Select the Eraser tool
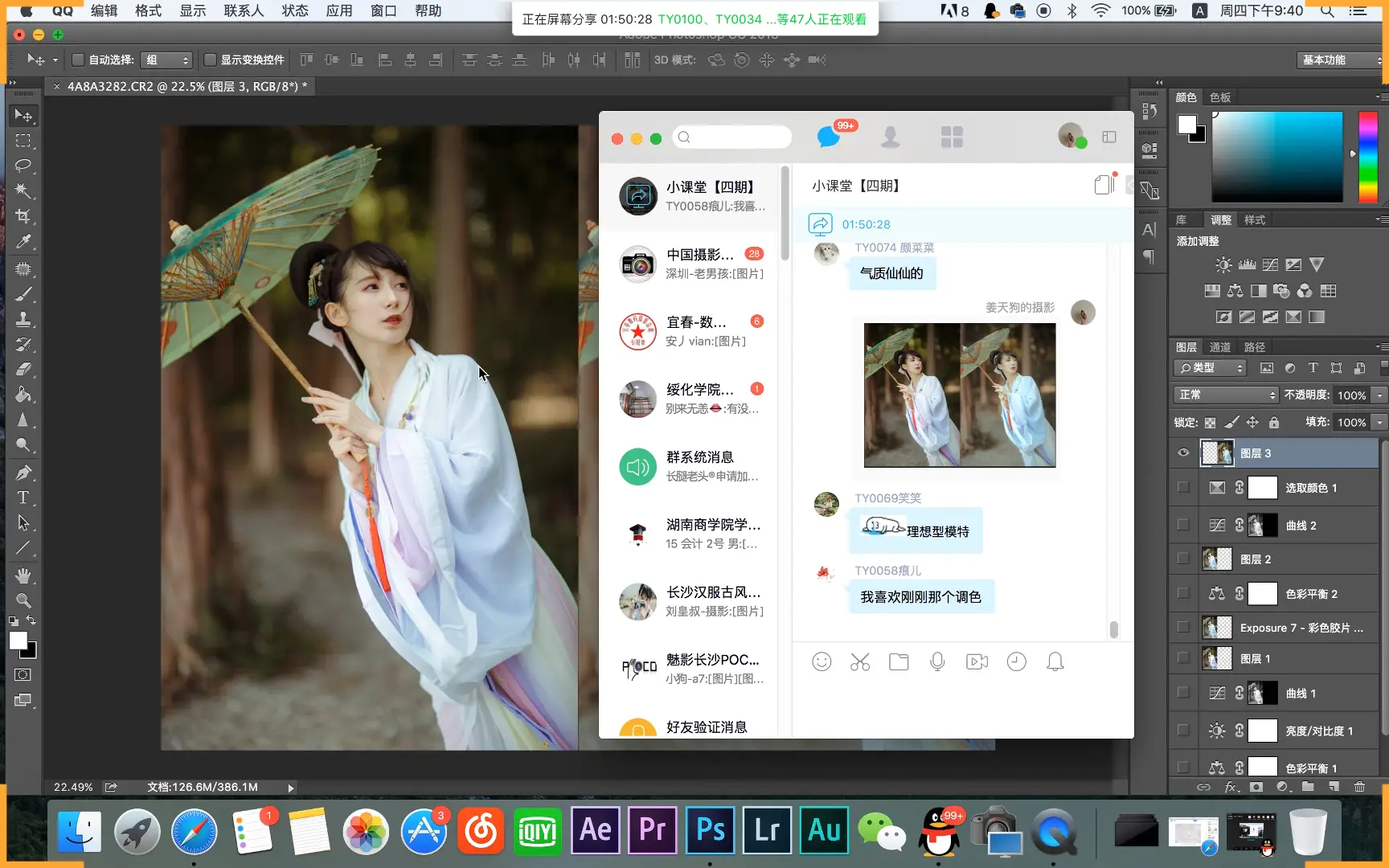This screenshot has width=1389, height=868. point(23,369)
